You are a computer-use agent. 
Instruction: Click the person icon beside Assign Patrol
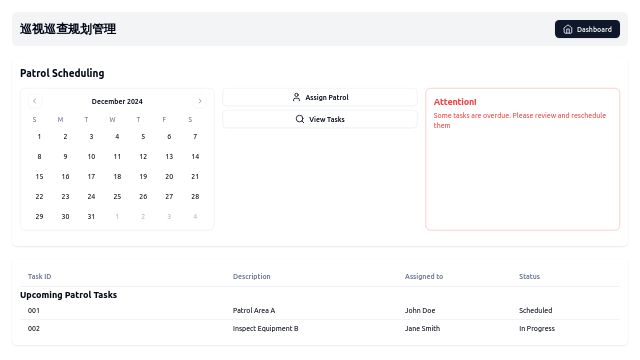coord(296,97)
